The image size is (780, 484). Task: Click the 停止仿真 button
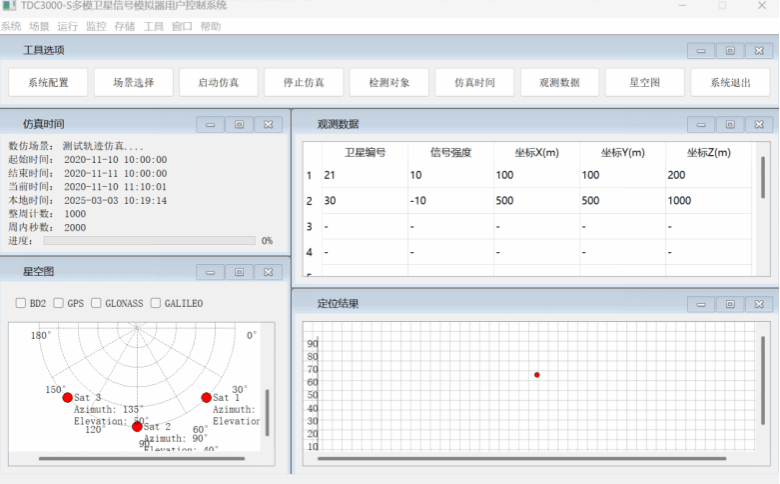click(304, 83)
